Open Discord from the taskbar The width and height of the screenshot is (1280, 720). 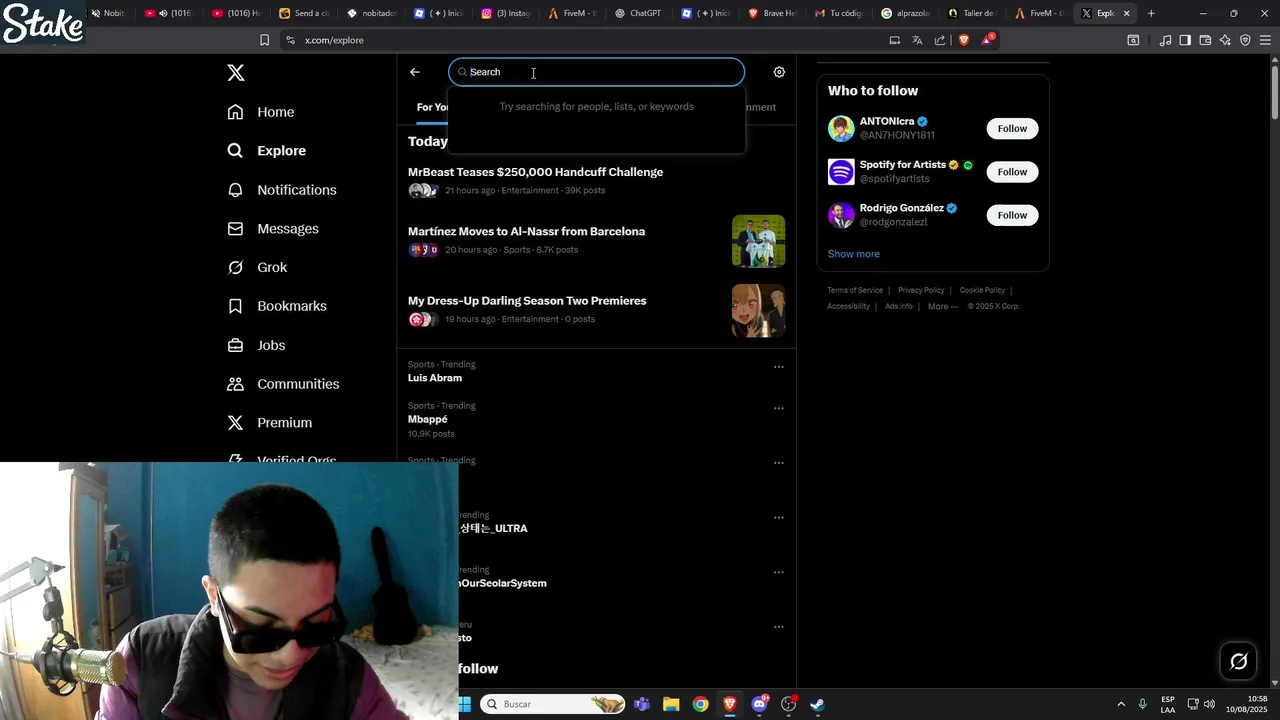click(x=759, y=704)
